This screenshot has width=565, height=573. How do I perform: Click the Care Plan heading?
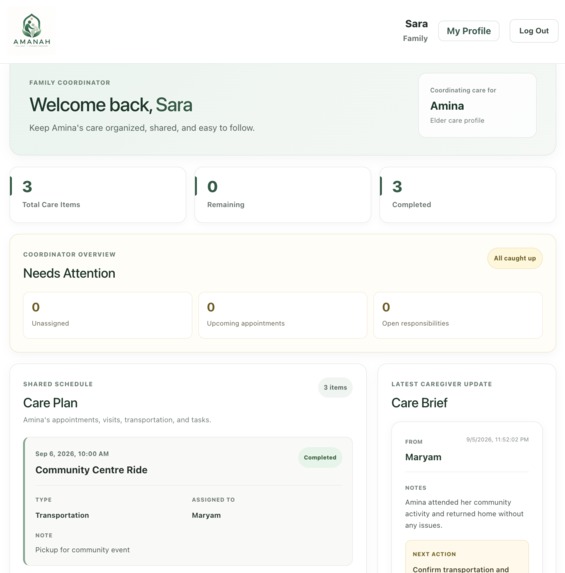50,403
